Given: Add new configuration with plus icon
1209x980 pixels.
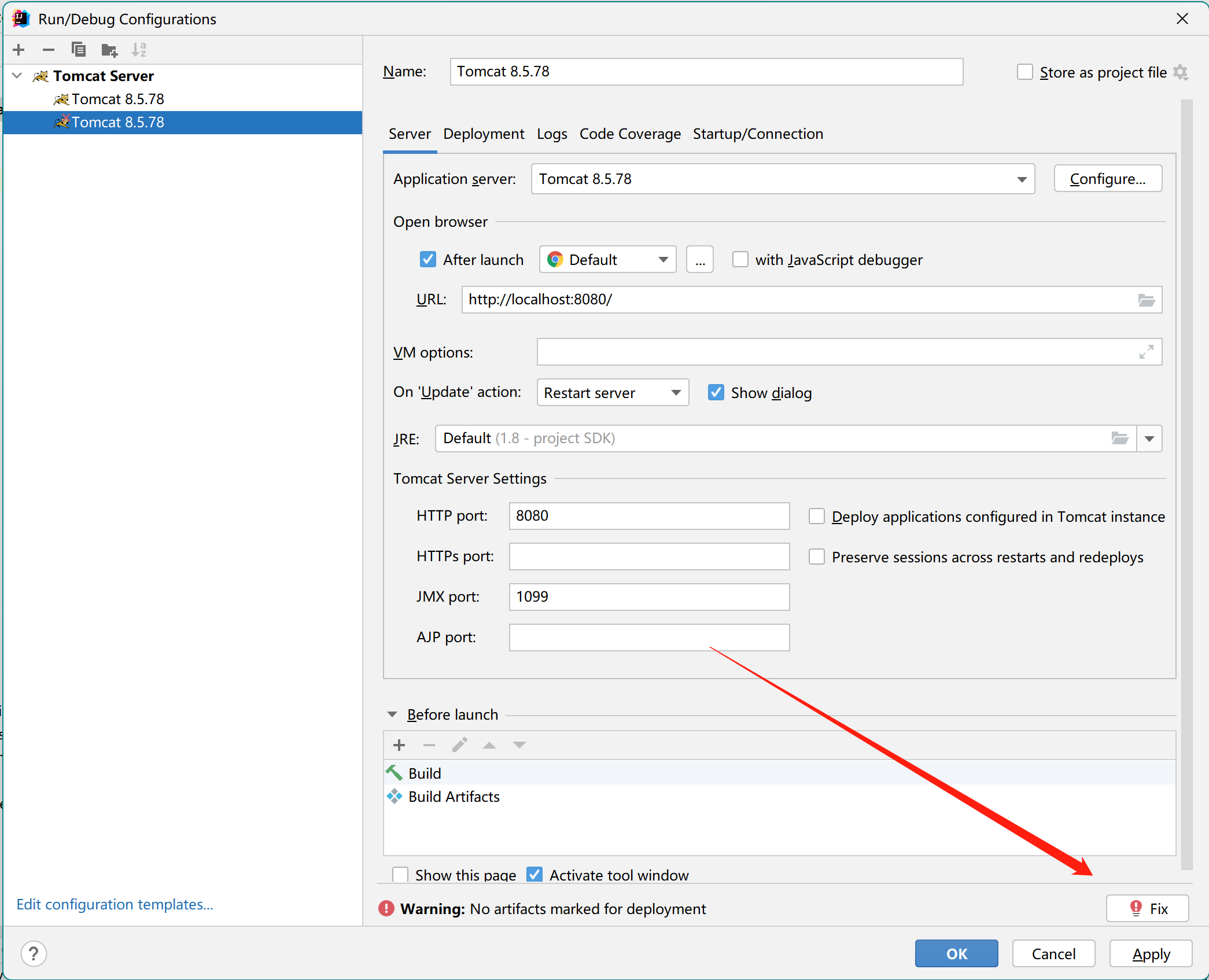Looking at the screenshot, I should [19, 50].
